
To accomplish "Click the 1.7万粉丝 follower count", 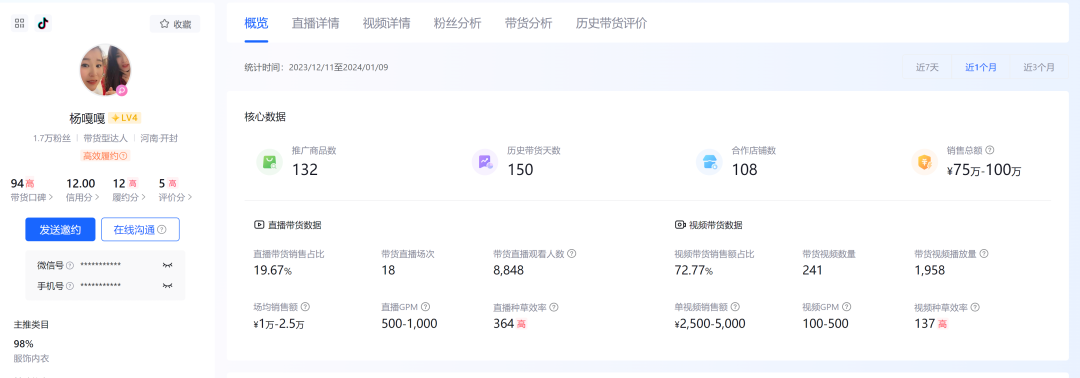I will [x=52, y=138].
